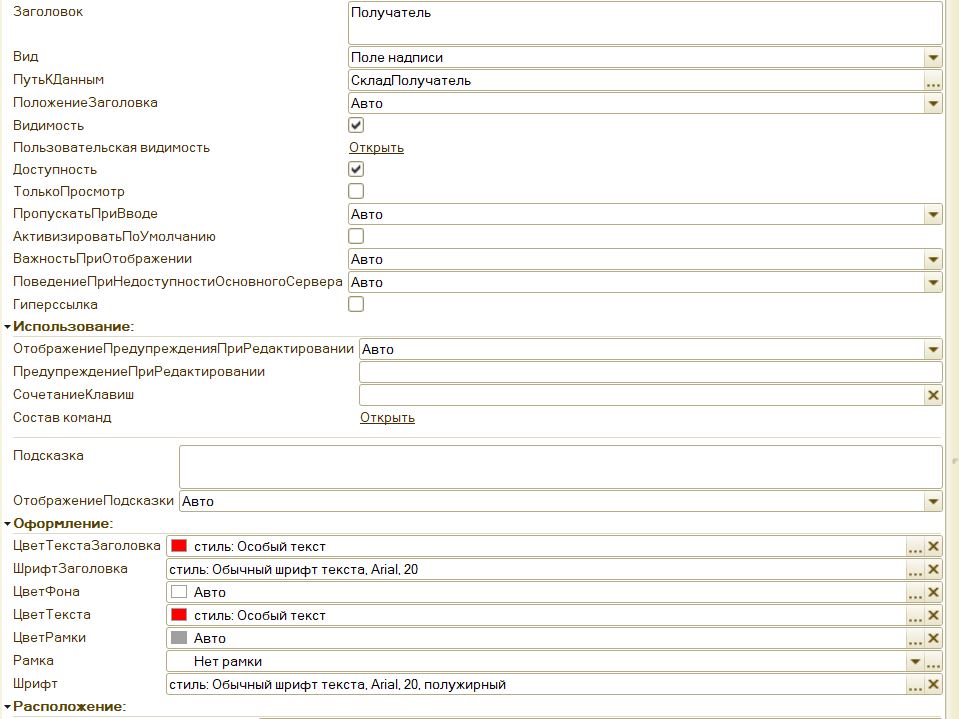959x719 pixels.
Task: Open ellipsis picker for ПутьКДанным
Action: pos(933,81)
